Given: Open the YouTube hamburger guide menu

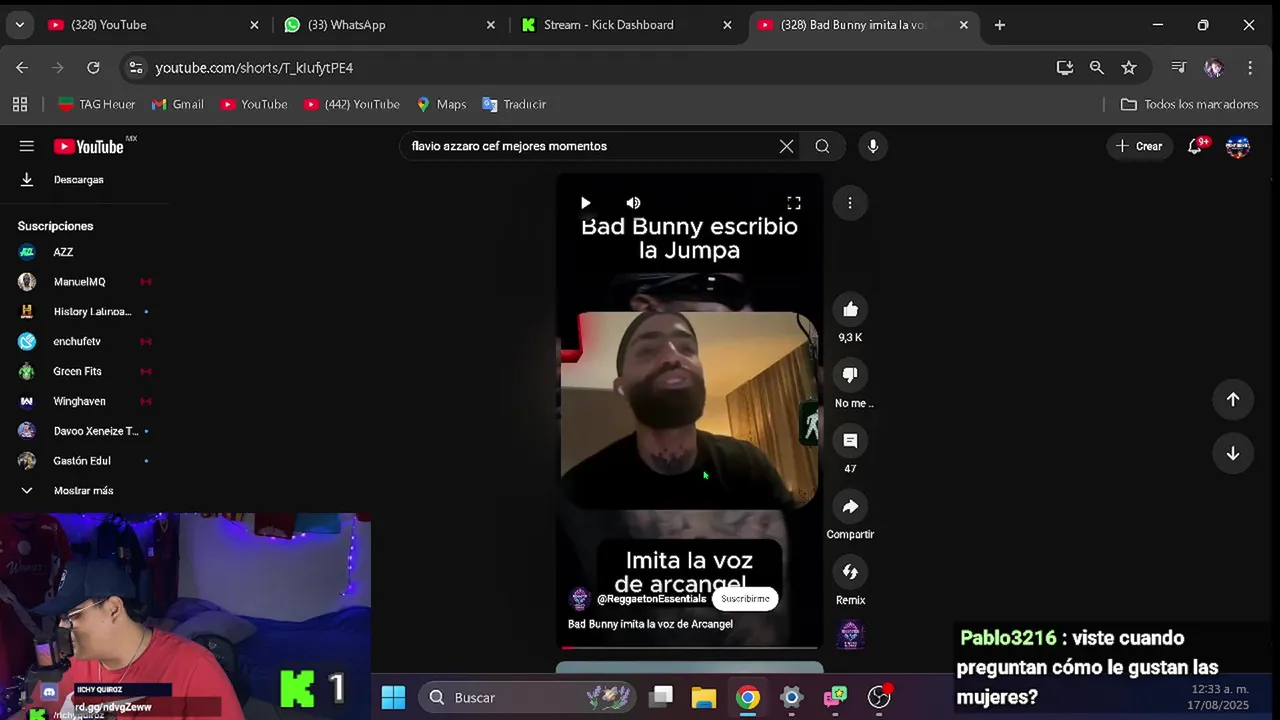Looking at the screenshot, I should tap(27, 146).
